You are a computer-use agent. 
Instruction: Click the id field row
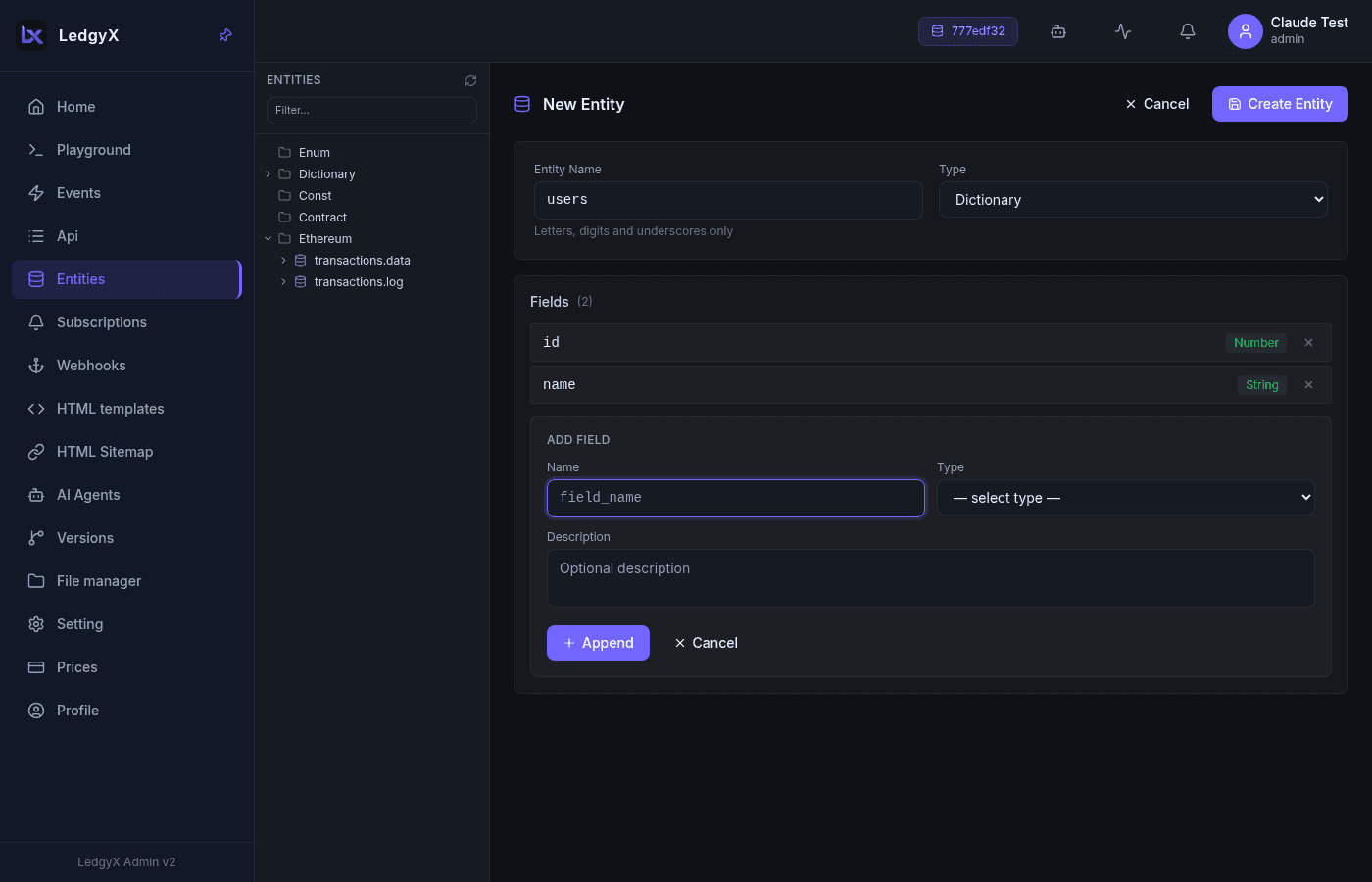point(931,343)
